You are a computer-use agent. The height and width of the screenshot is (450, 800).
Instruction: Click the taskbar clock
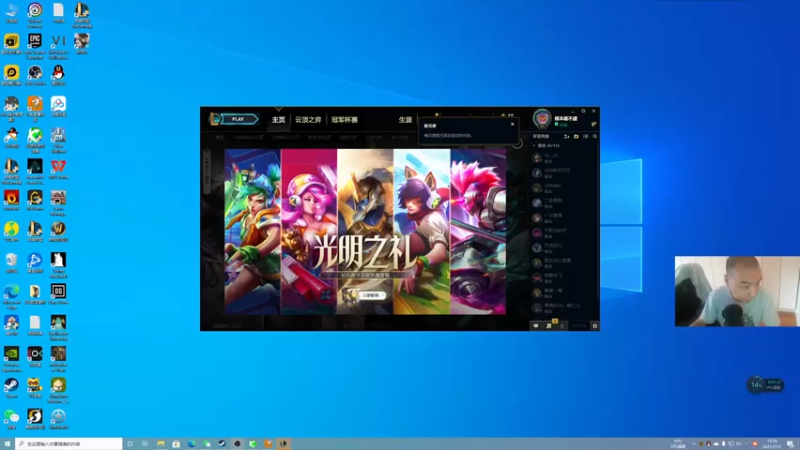[x=772, y=444]
